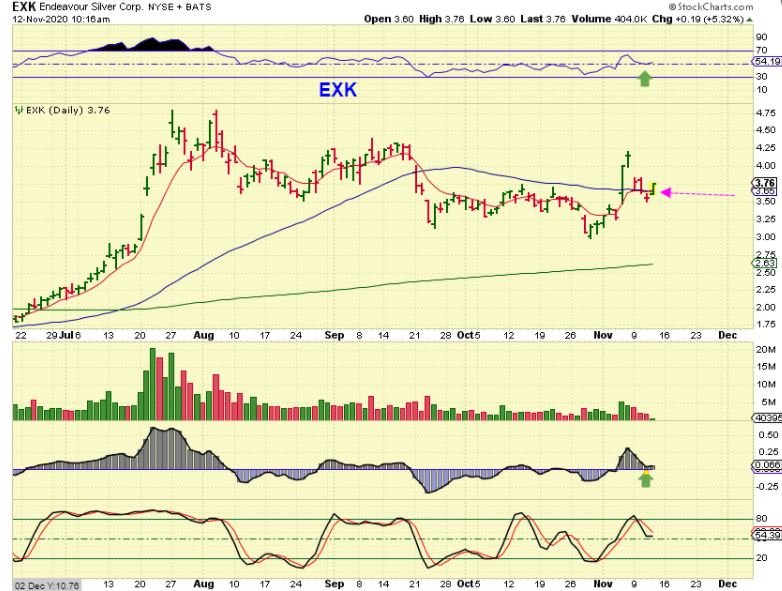Click the 30 level on RSI axis

(762, 77)
